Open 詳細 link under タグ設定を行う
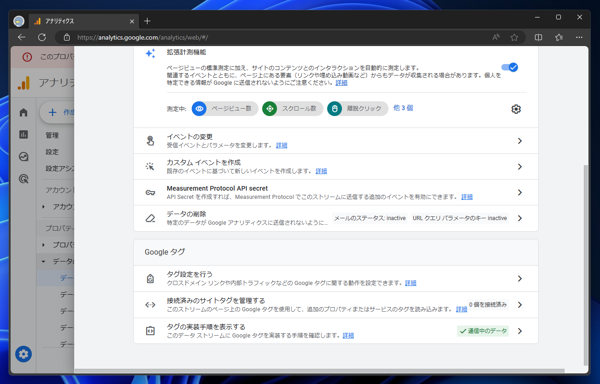Viewport: 600px width, 384px height. [x=411, y=283]
